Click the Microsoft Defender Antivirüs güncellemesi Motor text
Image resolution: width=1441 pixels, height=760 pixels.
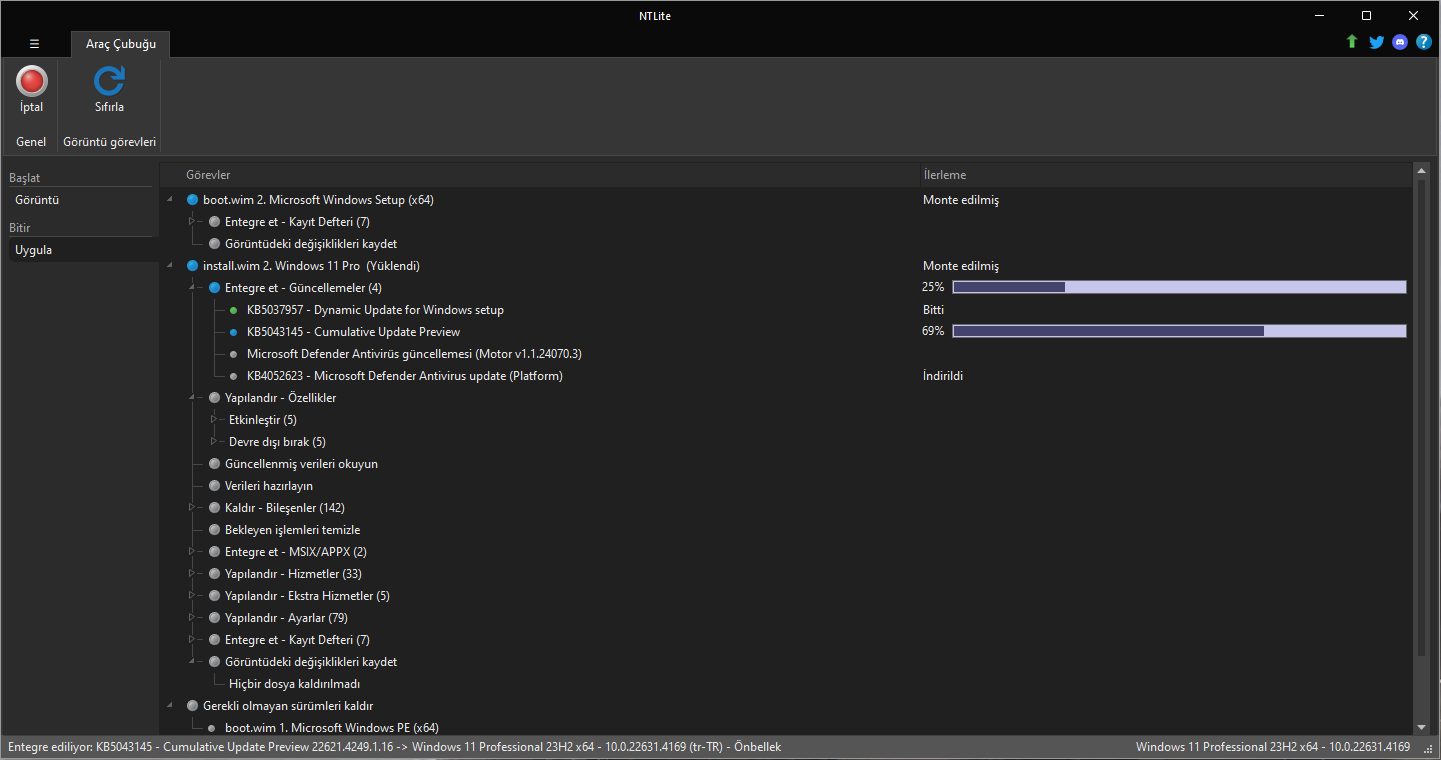click(414, 354)
